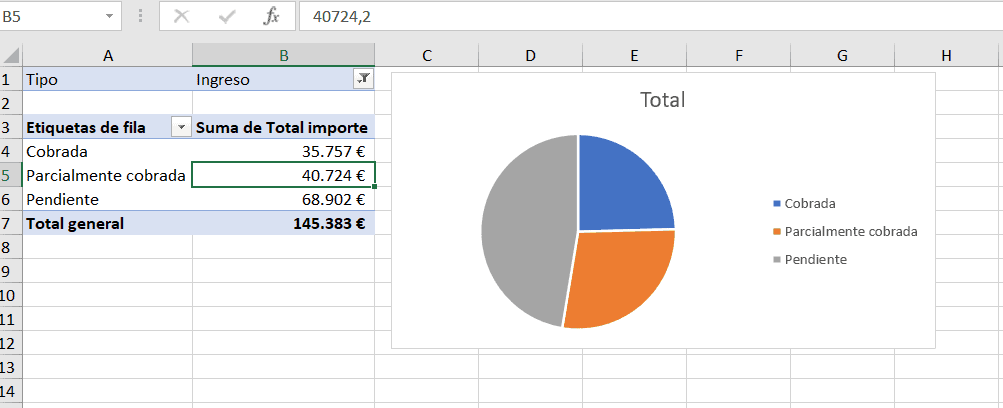Screen dimensions: 1003x408
Task: Select column F header
Action: [x=738, y=56]
